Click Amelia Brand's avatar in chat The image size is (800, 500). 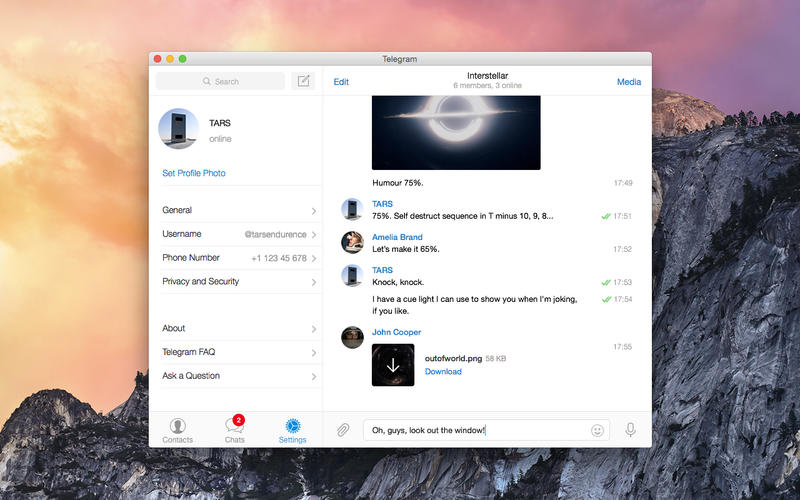[x=352, y=242]
